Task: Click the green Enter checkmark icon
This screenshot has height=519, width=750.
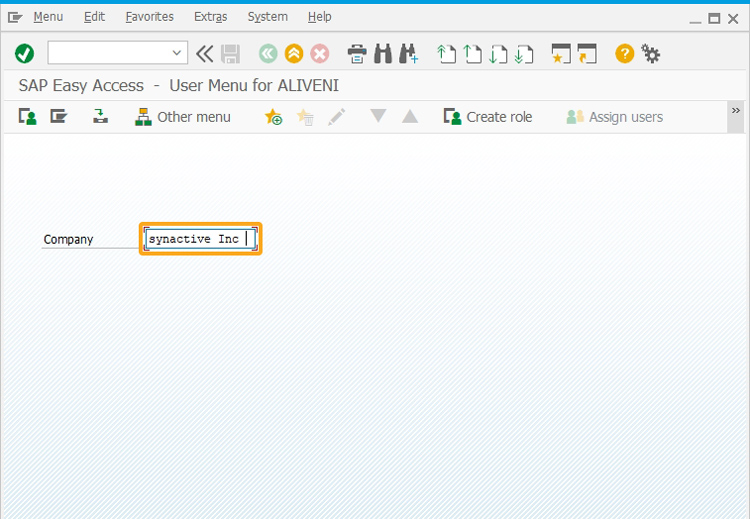Action: [x=24, y=54]
